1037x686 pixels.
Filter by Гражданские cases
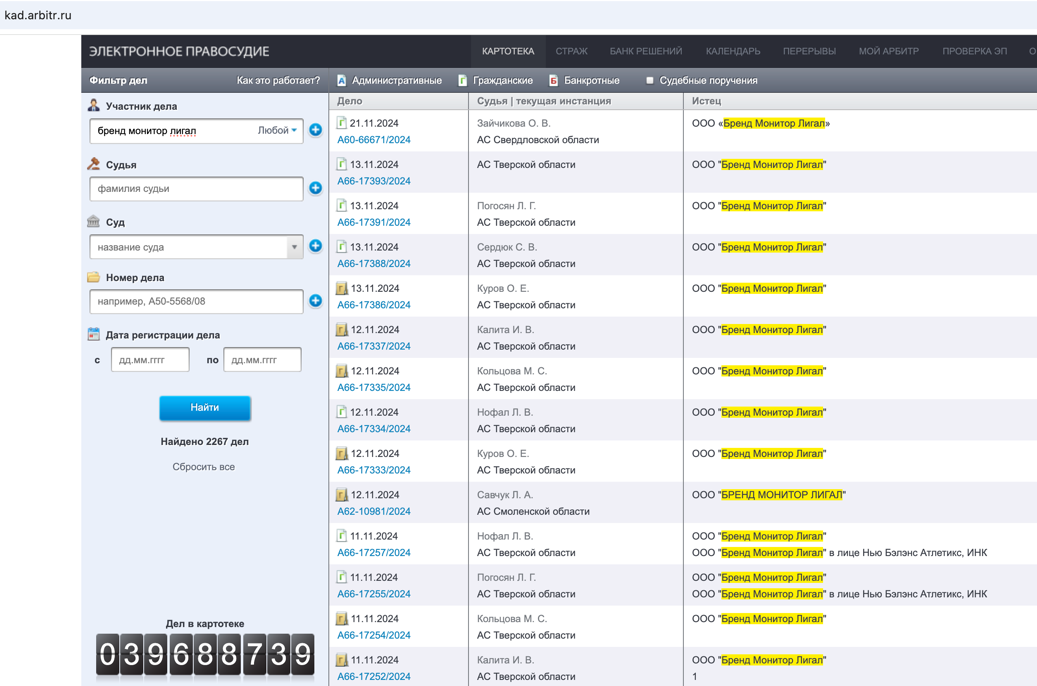[503, 81]
